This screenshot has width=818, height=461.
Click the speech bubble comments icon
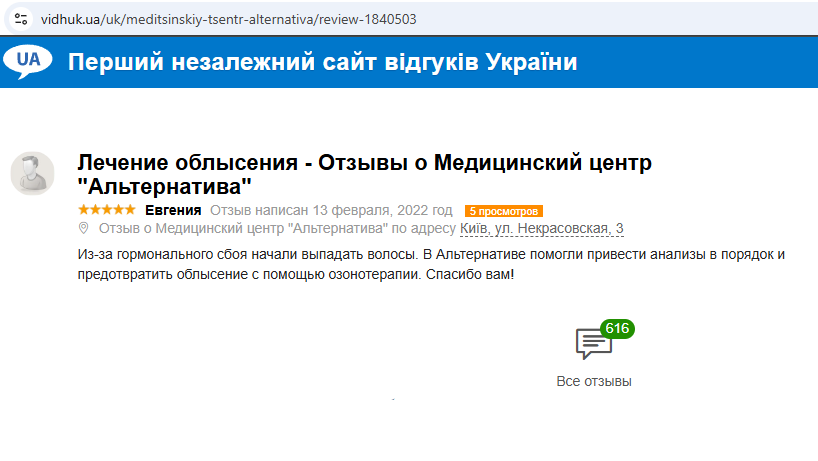point(593,344)
